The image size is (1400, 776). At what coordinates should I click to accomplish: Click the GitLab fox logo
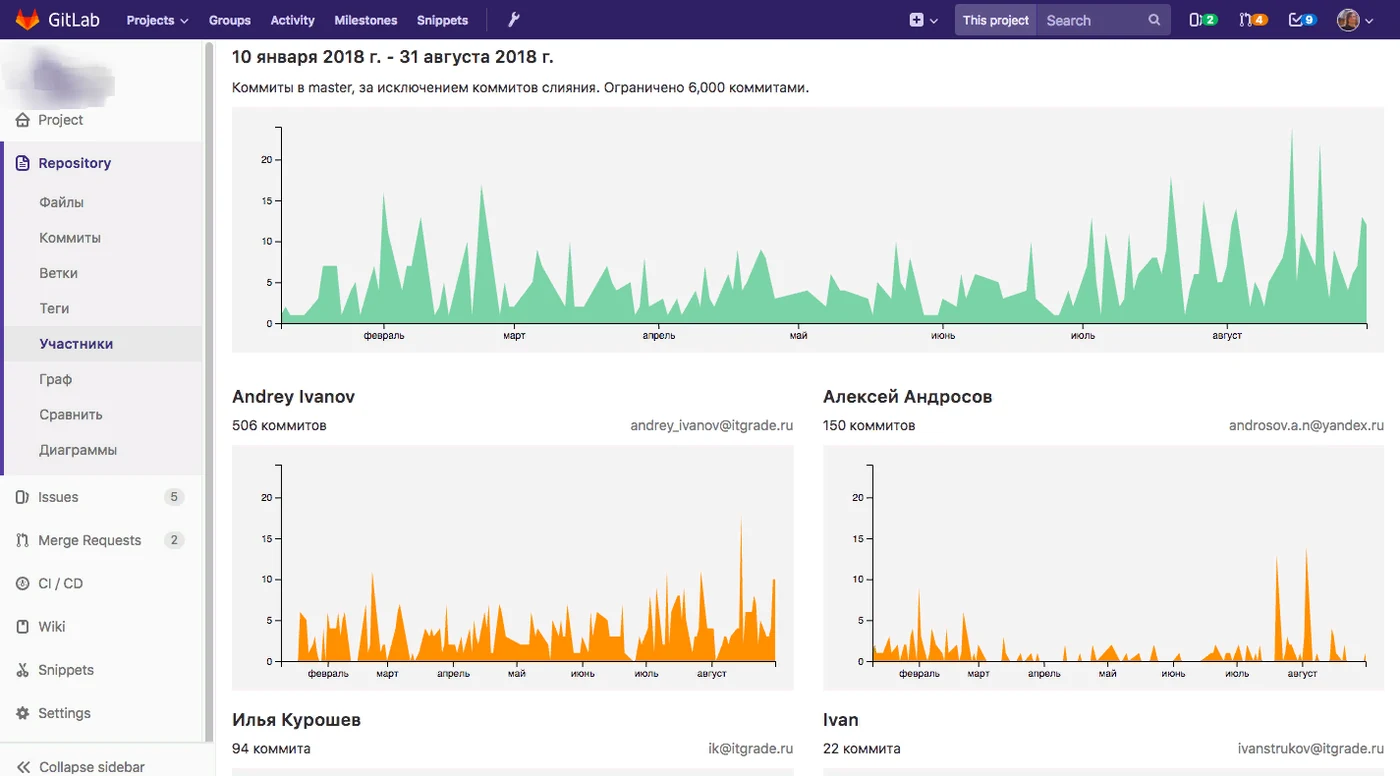[27, 20]
